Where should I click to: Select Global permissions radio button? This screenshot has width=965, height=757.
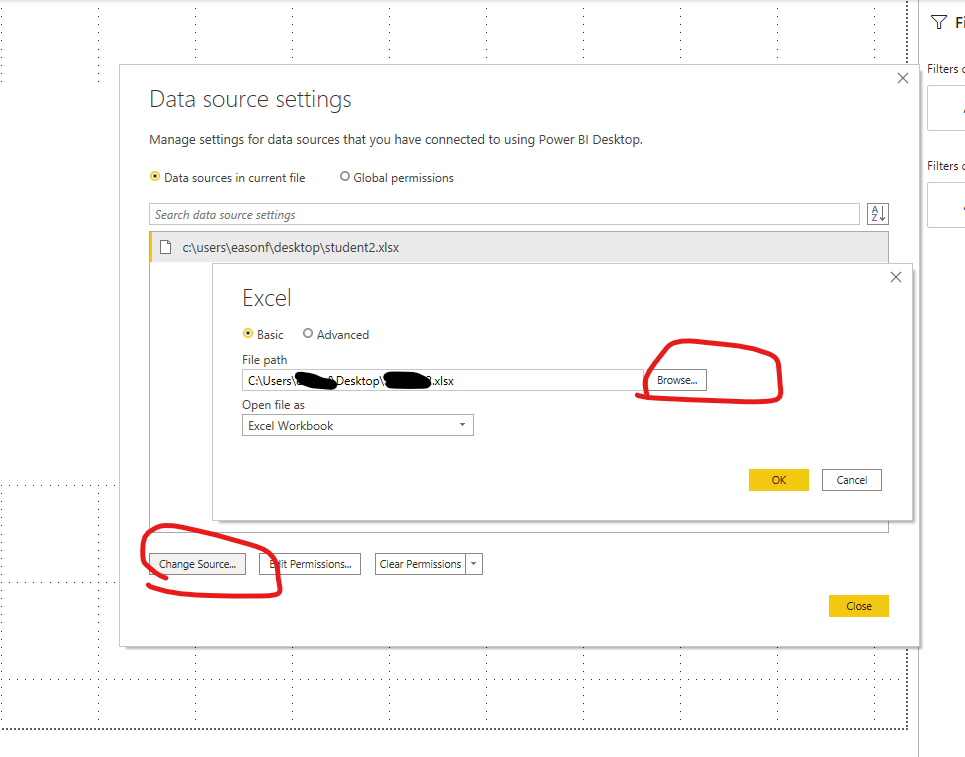345,177
